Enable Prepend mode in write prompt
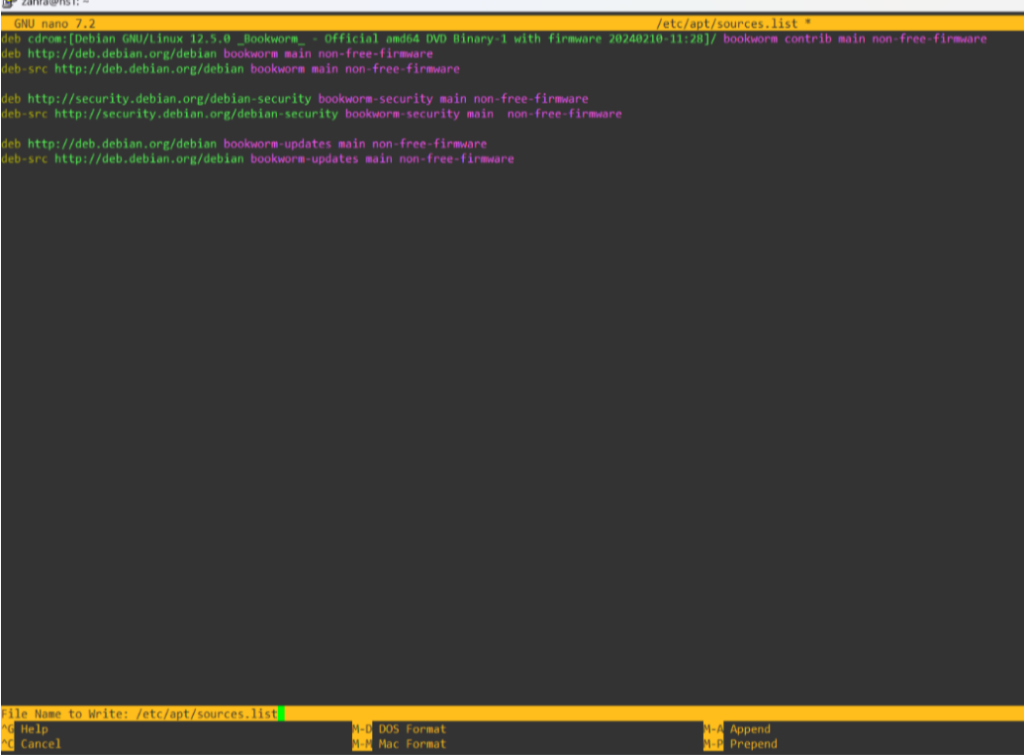 coord(752,744)
